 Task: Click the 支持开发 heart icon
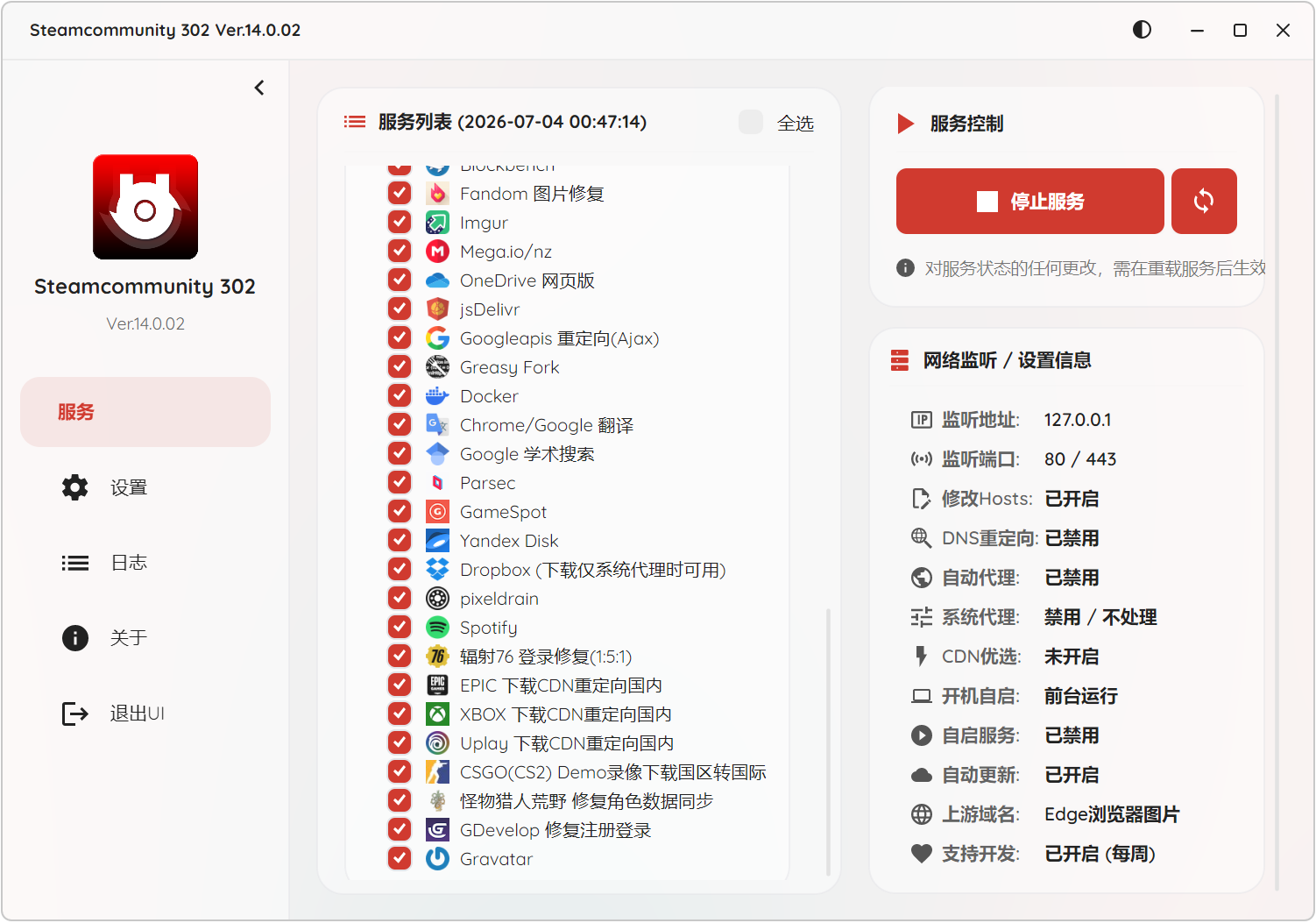922,854
